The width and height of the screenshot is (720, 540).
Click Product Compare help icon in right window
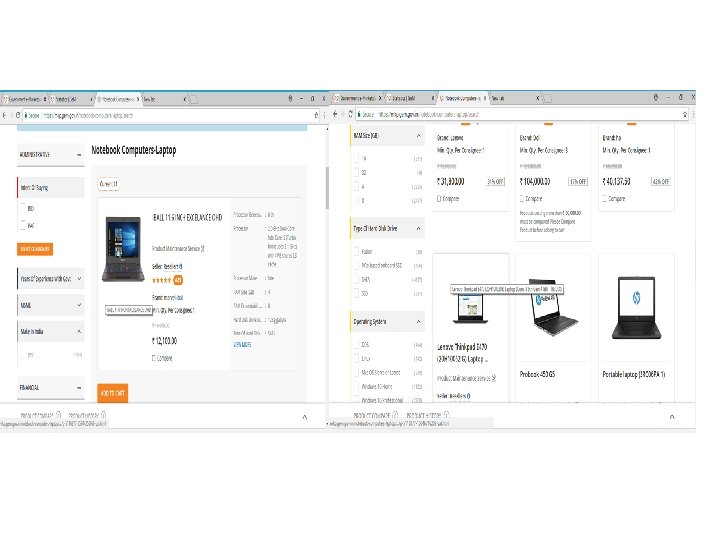(395, 415)
